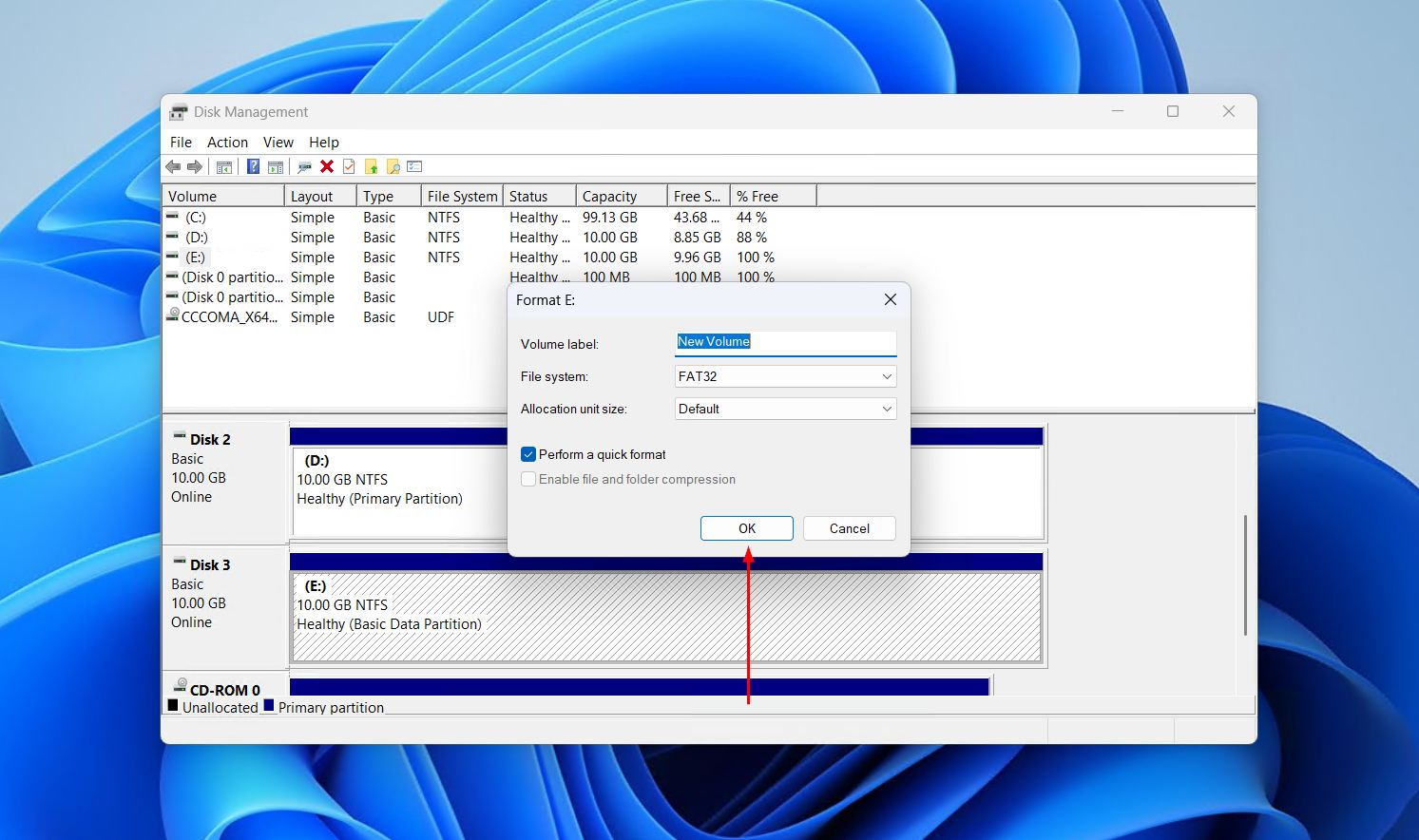Click the drive connect/rescan toolbar icon
This screenshot has width=1419, height=840.
[304, 167]
